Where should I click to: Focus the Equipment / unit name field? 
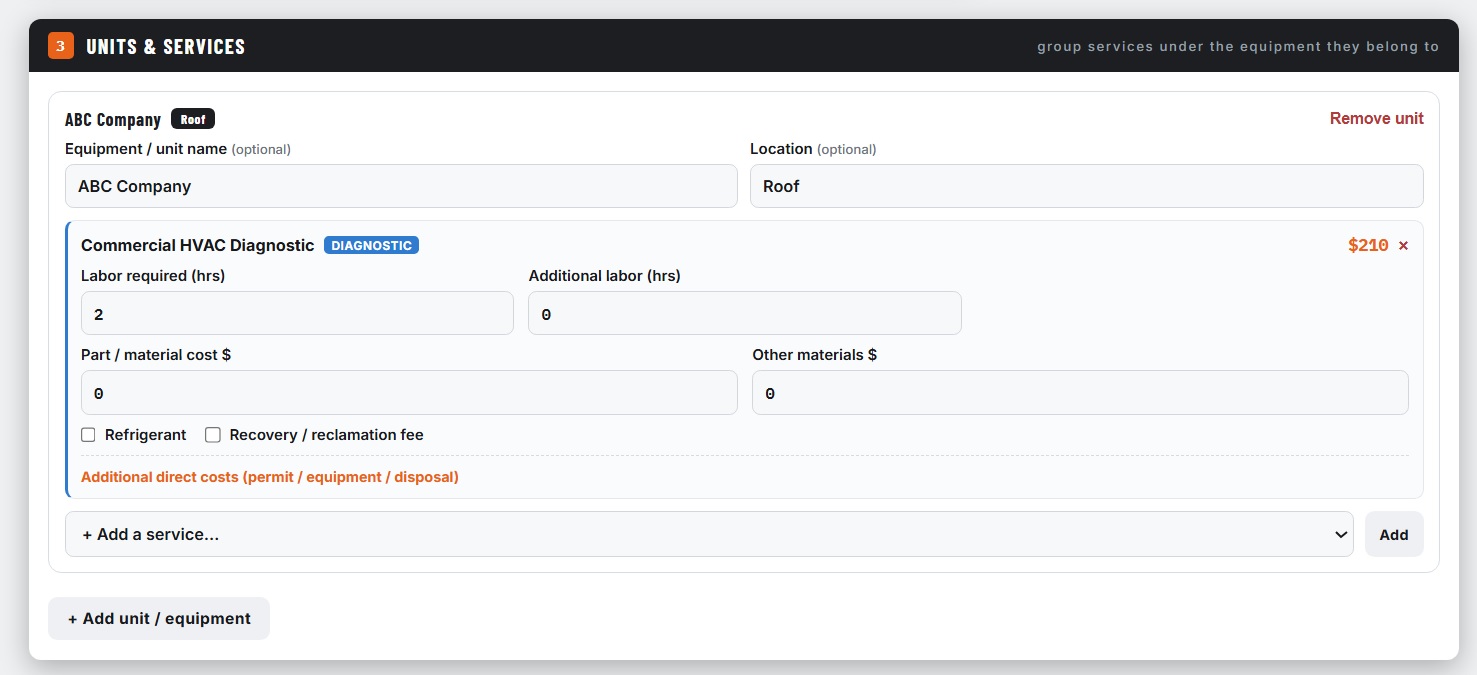[401, 186]
